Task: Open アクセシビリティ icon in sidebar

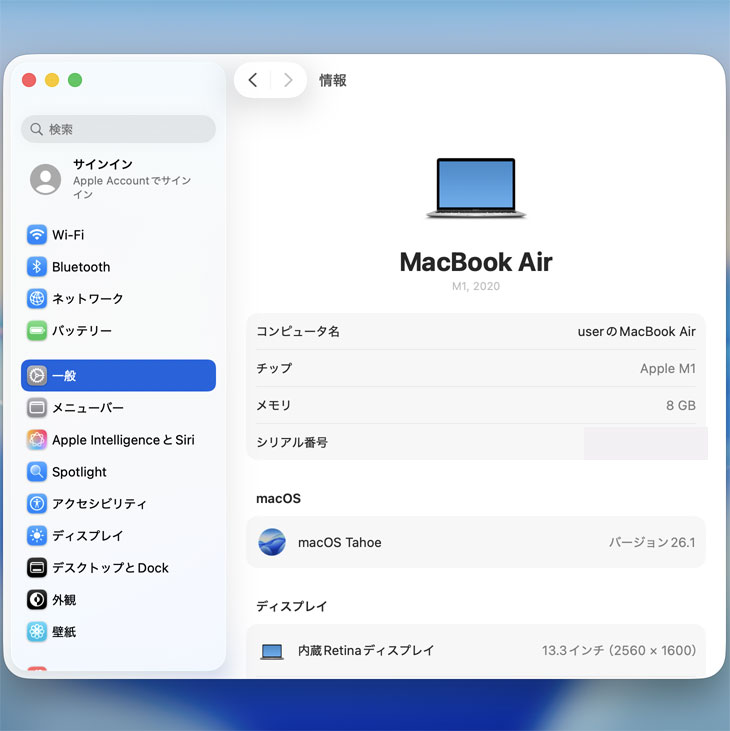Action: coord(37,504)
